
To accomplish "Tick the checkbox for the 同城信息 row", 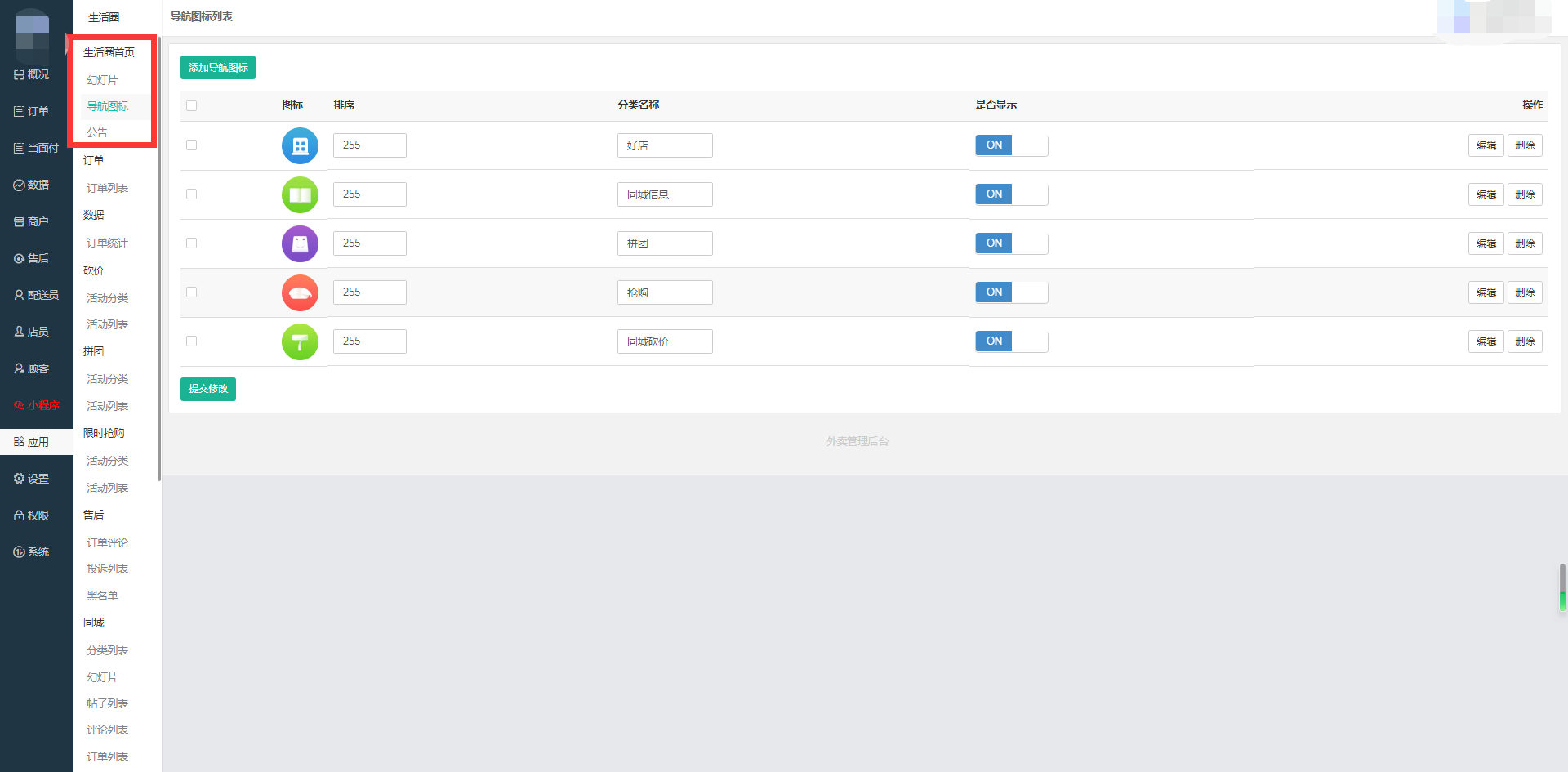I will (191, 194).
